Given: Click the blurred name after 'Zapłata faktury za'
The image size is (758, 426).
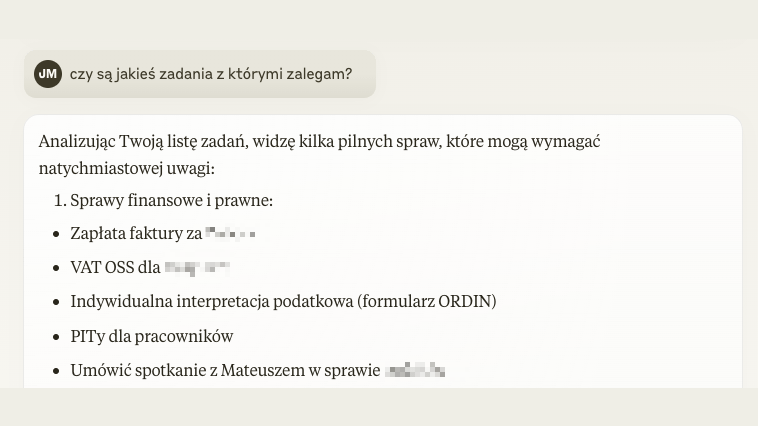Looking at the screenshot, I should pos(230,233).
